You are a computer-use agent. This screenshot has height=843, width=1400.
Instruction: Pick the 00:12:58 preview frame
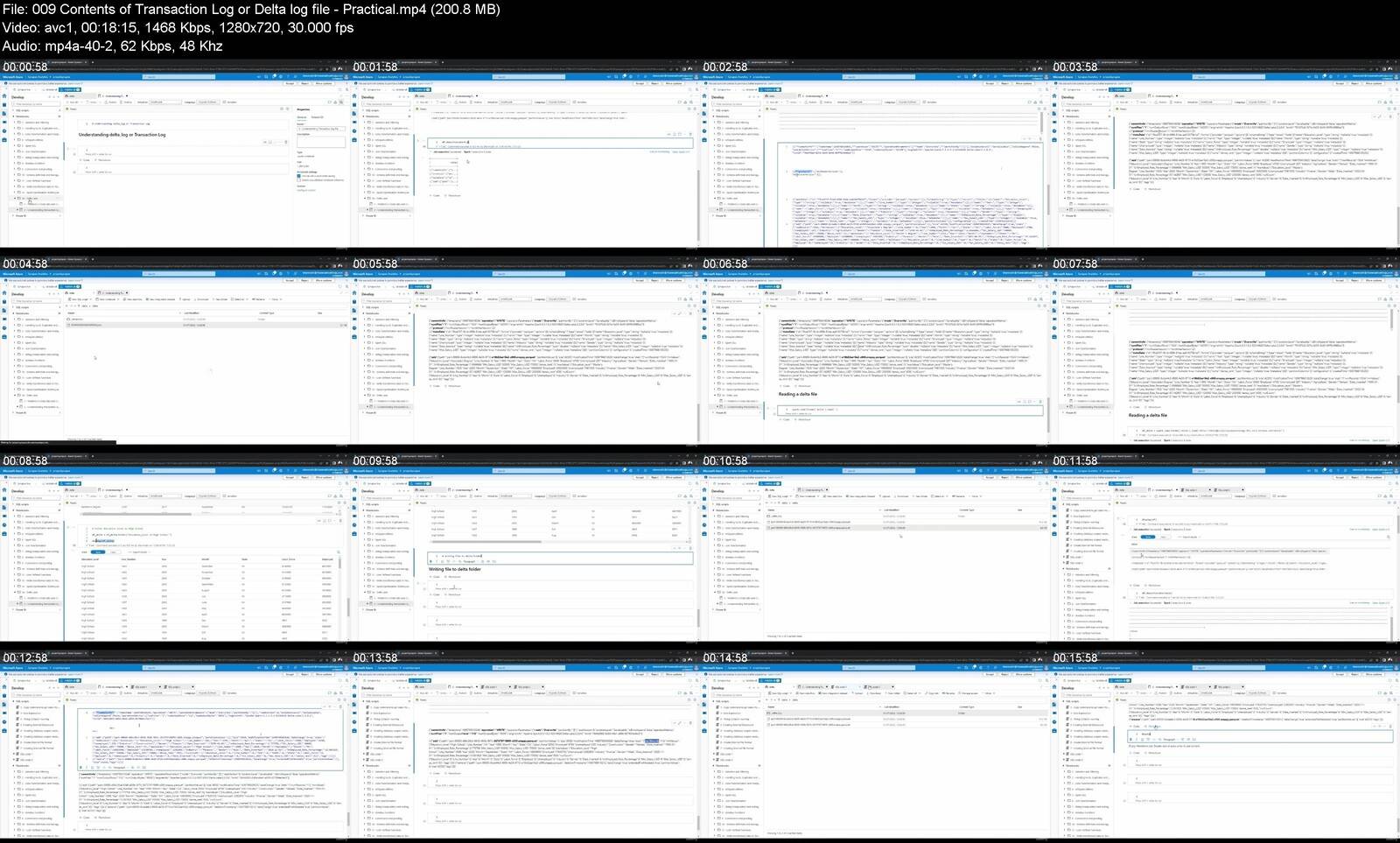(175, 745)
